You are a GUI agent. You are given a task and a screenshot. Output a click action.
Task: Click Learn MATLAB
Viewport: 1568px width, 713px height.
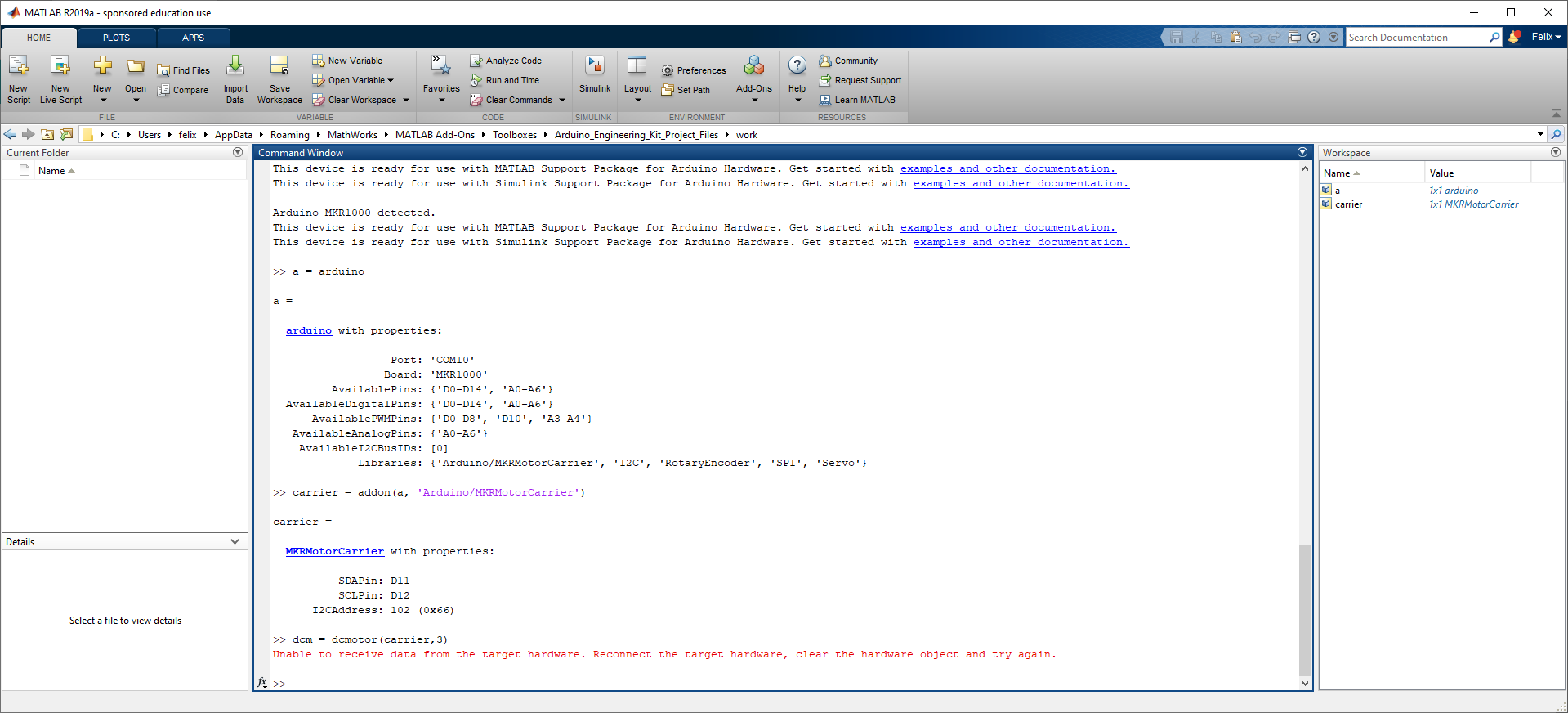pos(857,100)
